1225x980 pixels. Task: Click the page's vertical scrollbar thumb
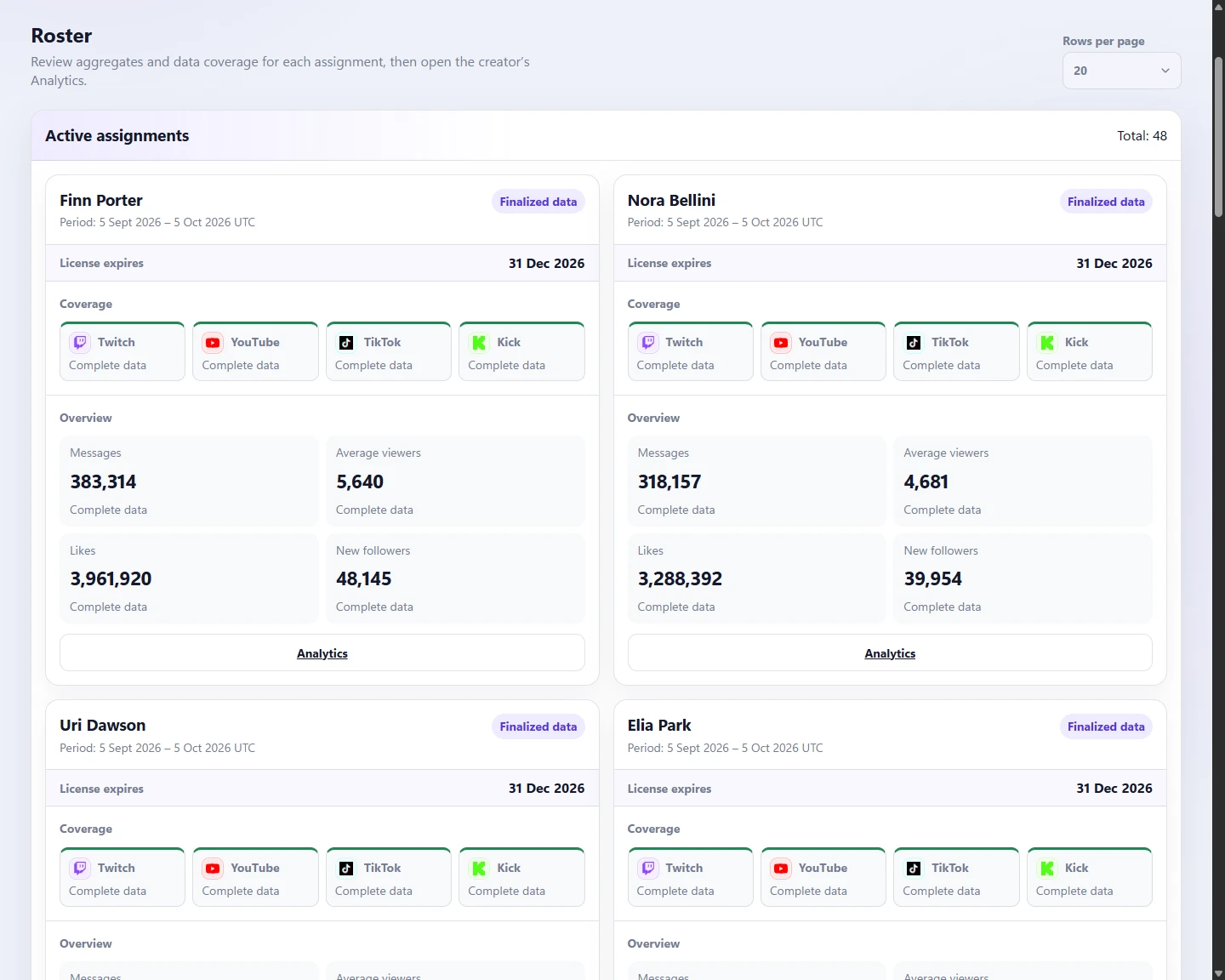[1218, 136]
